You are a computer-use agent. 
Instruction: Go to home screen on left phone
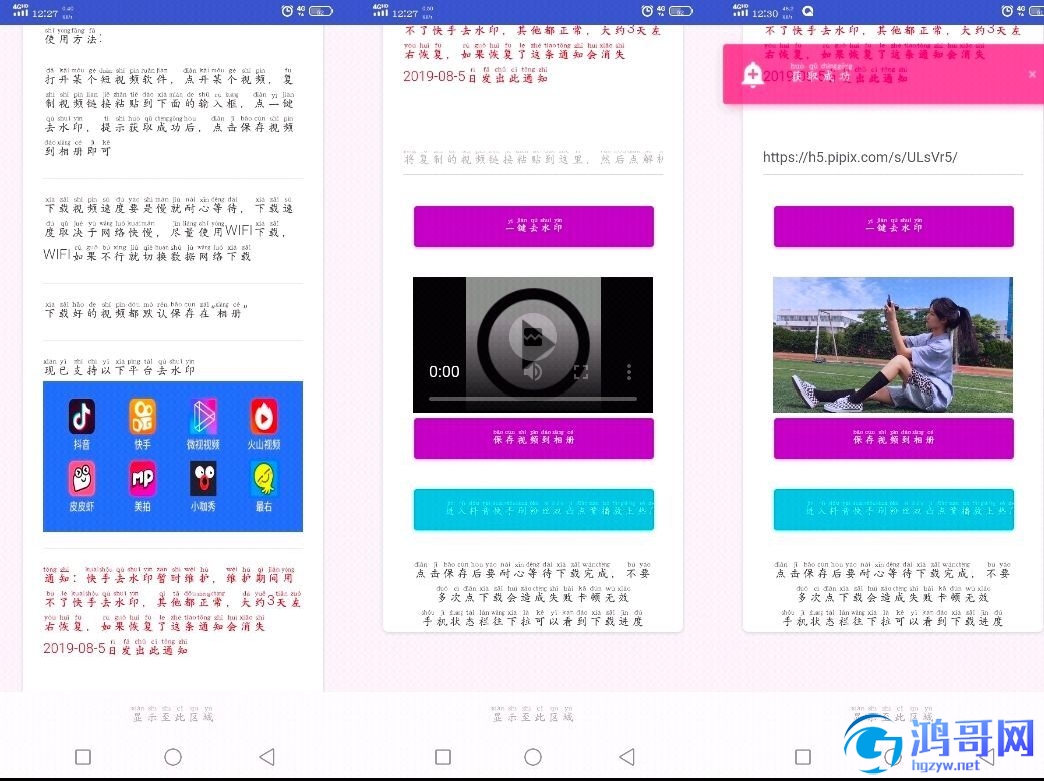click(x=173, y=757)
